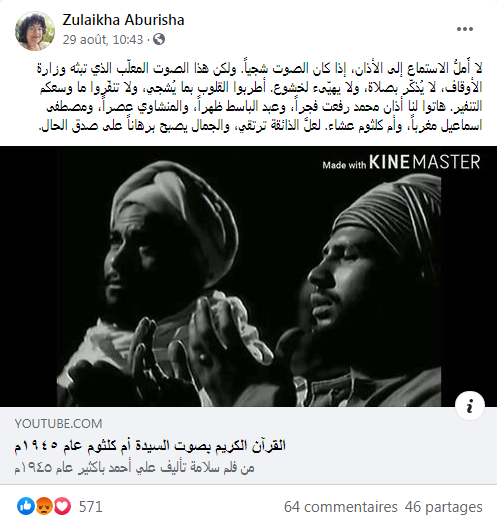Click the red heart reaction icon

62,506
